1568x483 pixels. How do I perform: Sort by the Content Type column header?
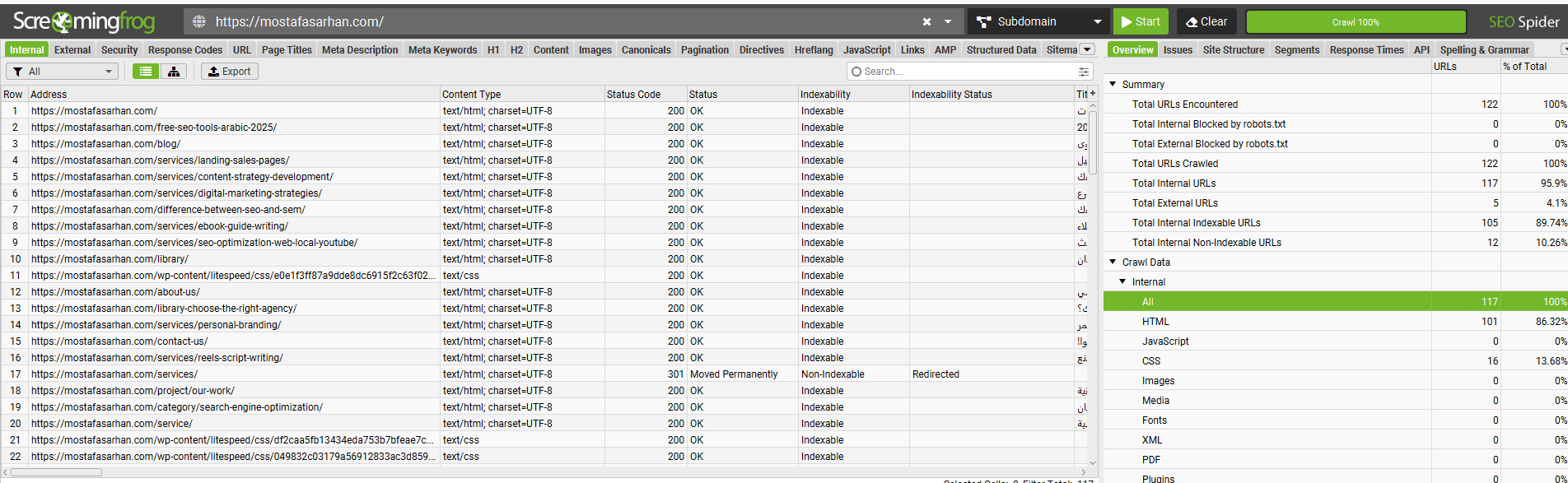click(x=522, y=95)
